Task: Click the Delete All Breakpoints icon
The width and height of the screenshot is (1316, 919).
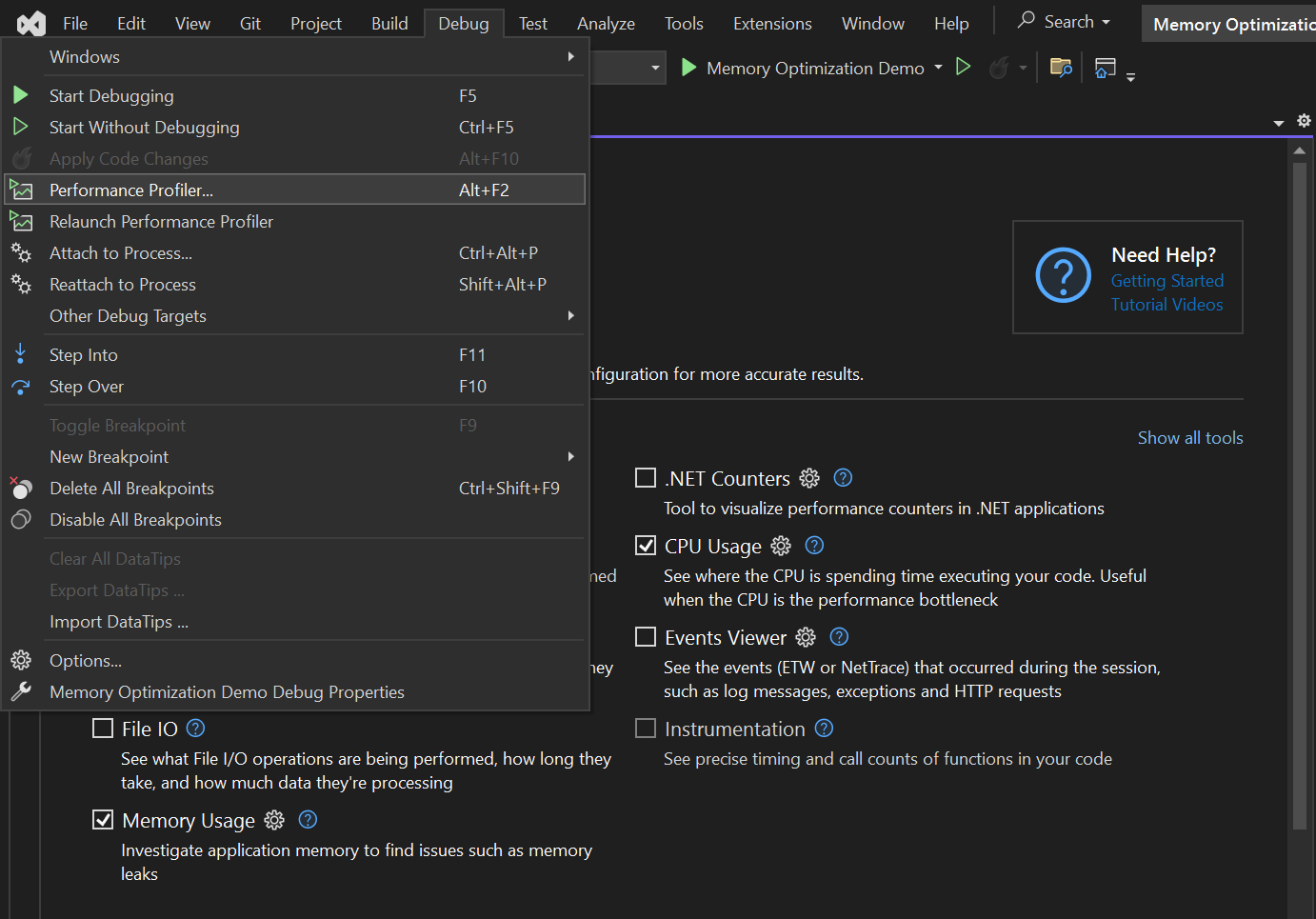Action: click(21, 488)
